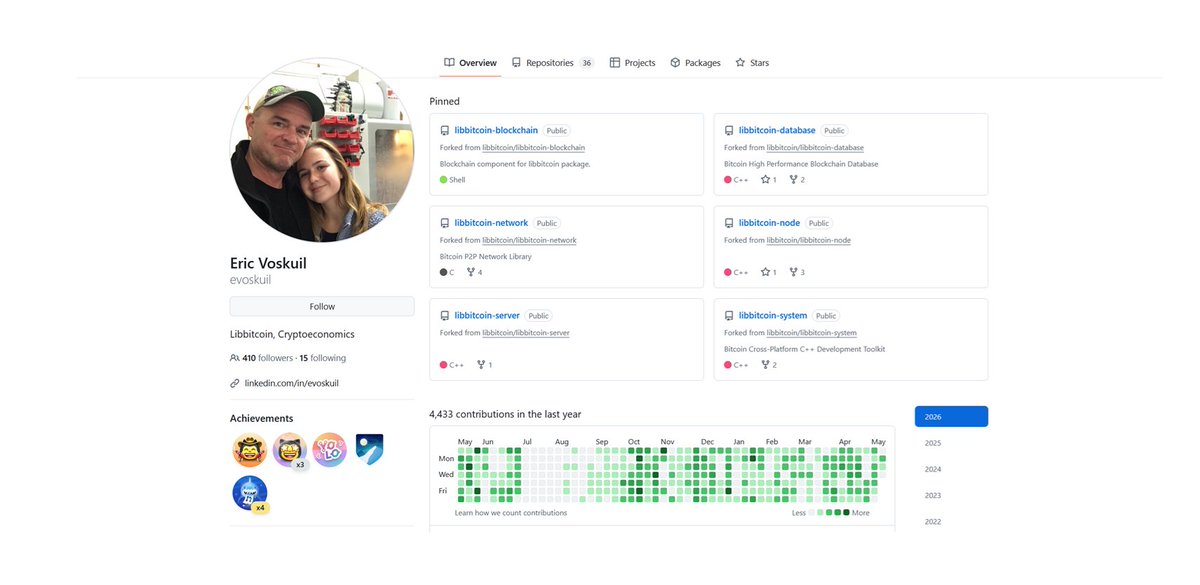Click repo icon beside libbitcoin-blockchain

click(445, 131)
